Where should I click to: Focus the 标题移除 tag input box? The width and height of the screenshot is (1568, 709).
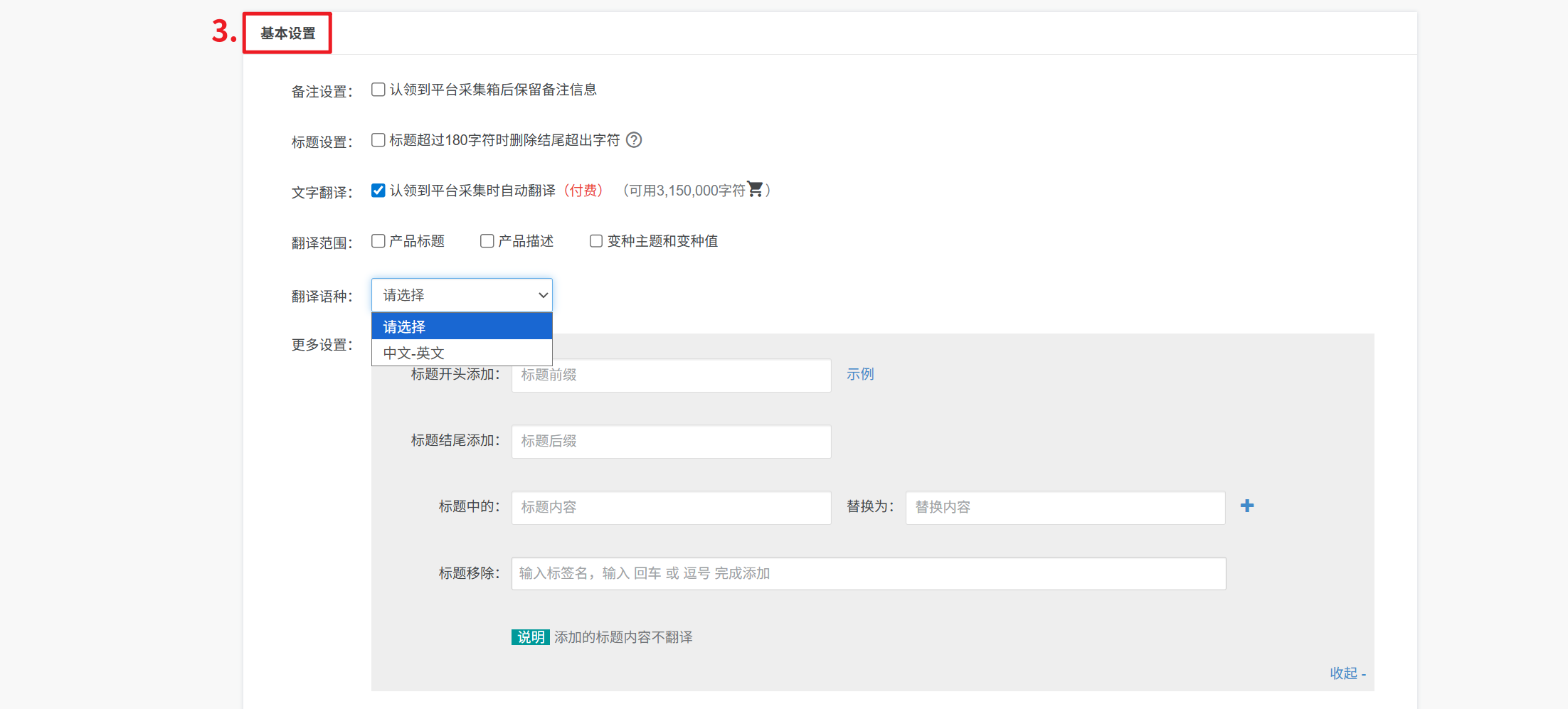(x=868, y=574)
